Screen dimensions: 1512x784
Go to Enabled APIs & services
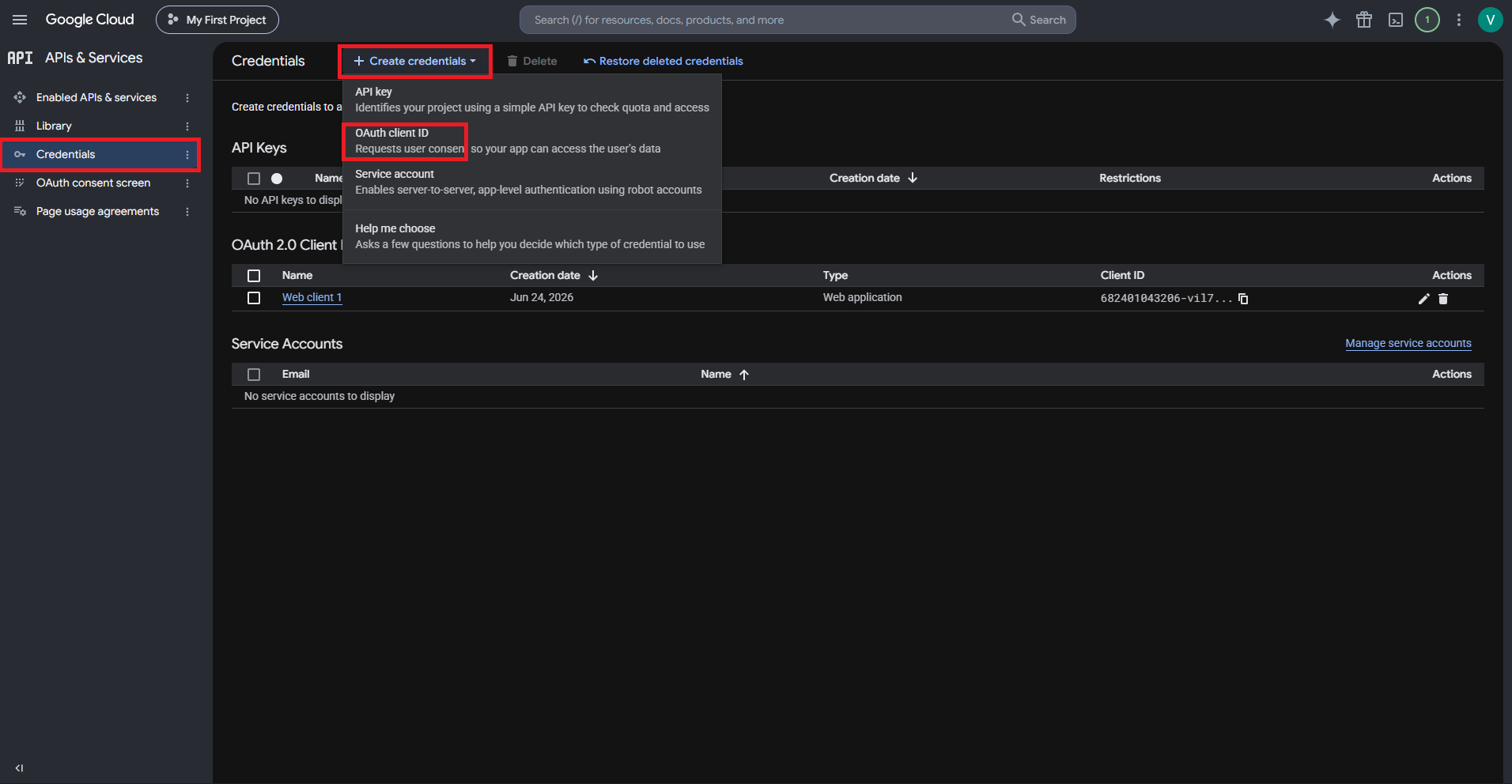[x=96, y=97]
